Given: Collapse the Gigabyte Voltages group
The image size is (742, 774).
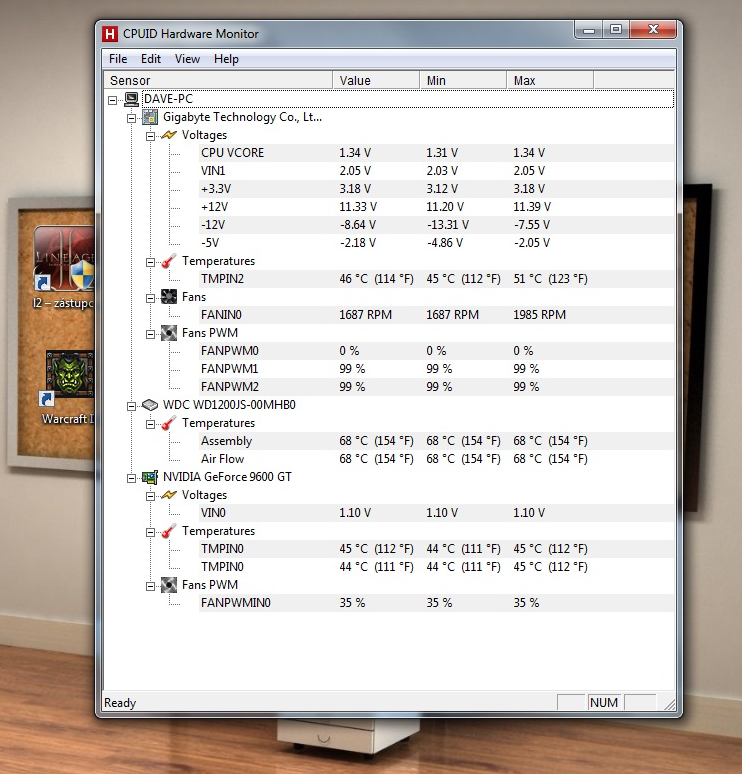Looking at the screenshot, I should 150,136.
